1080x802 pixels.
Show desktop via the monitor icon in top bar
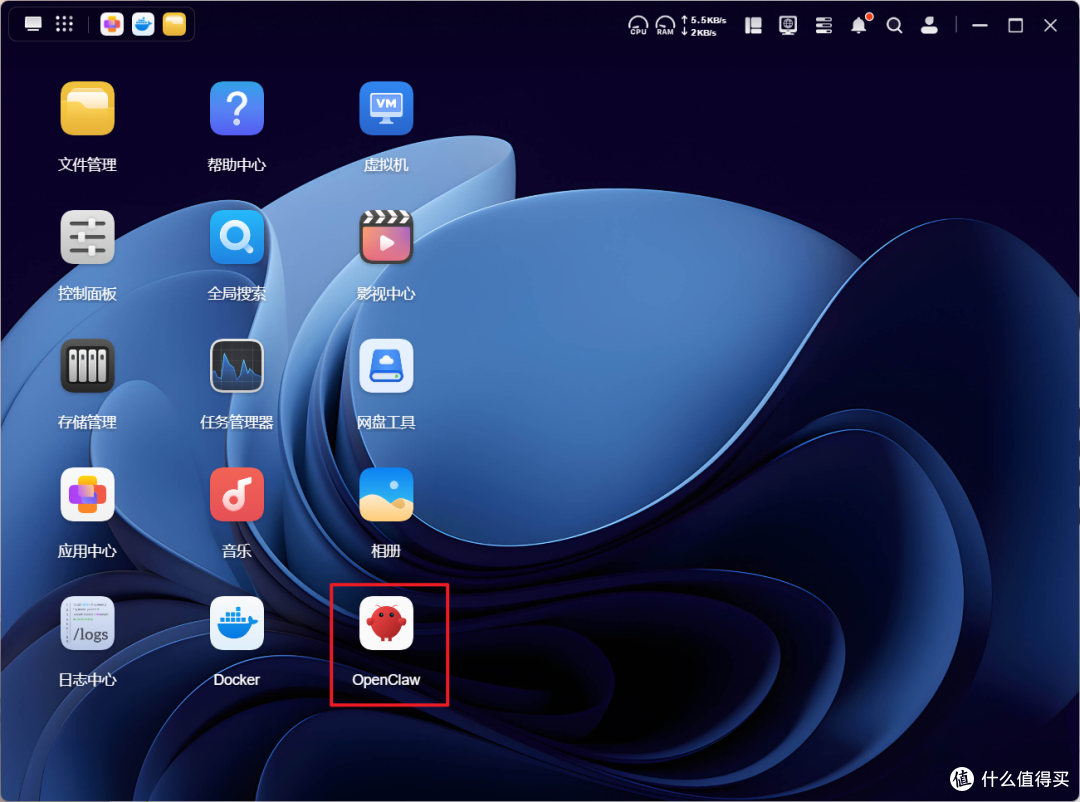coord(33,25)
